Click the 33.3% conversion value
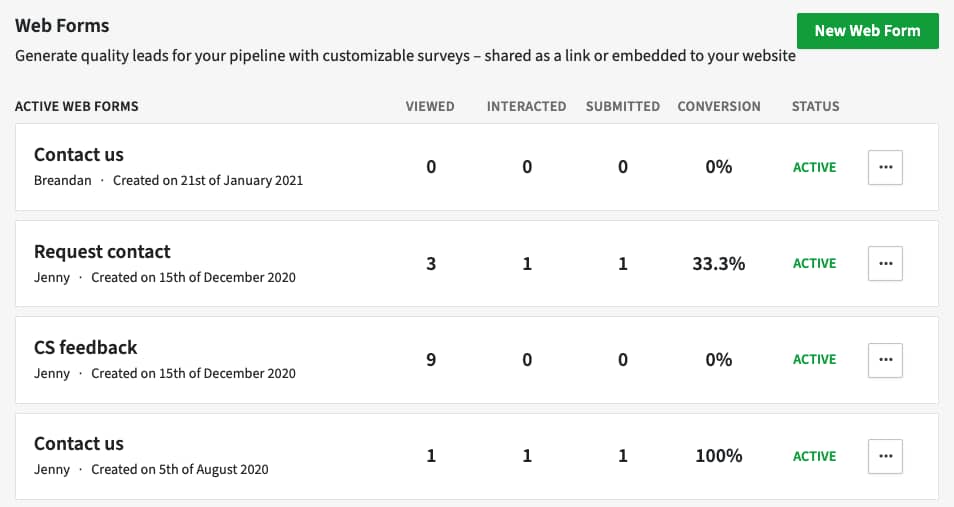The height and width of the screenshot is (507, 954). point(719,264)
